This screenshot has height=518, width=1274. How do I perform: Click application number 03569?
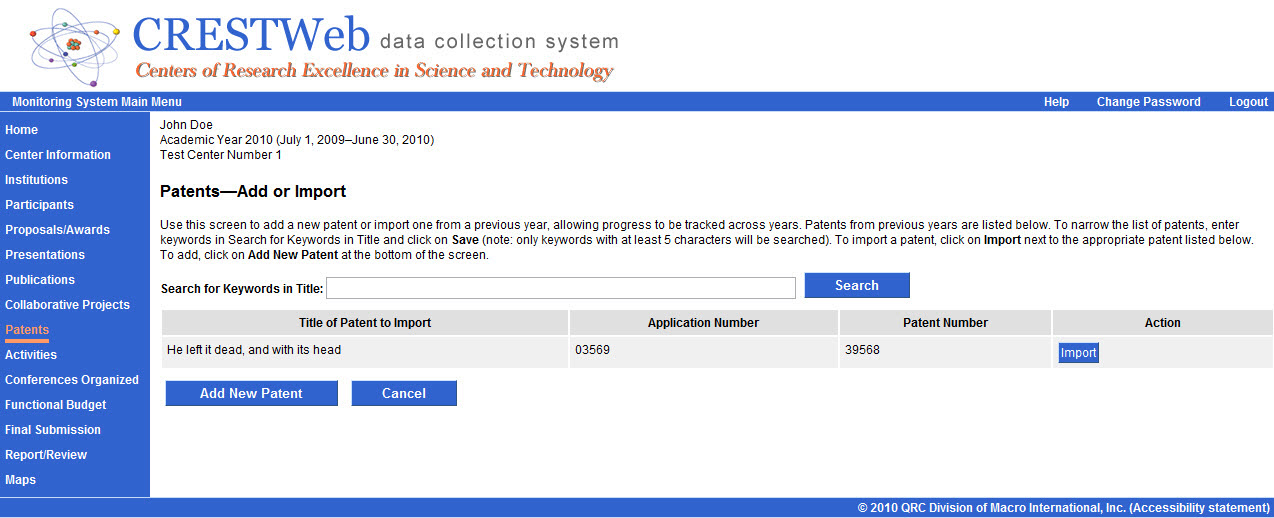[x=592, y=350]
